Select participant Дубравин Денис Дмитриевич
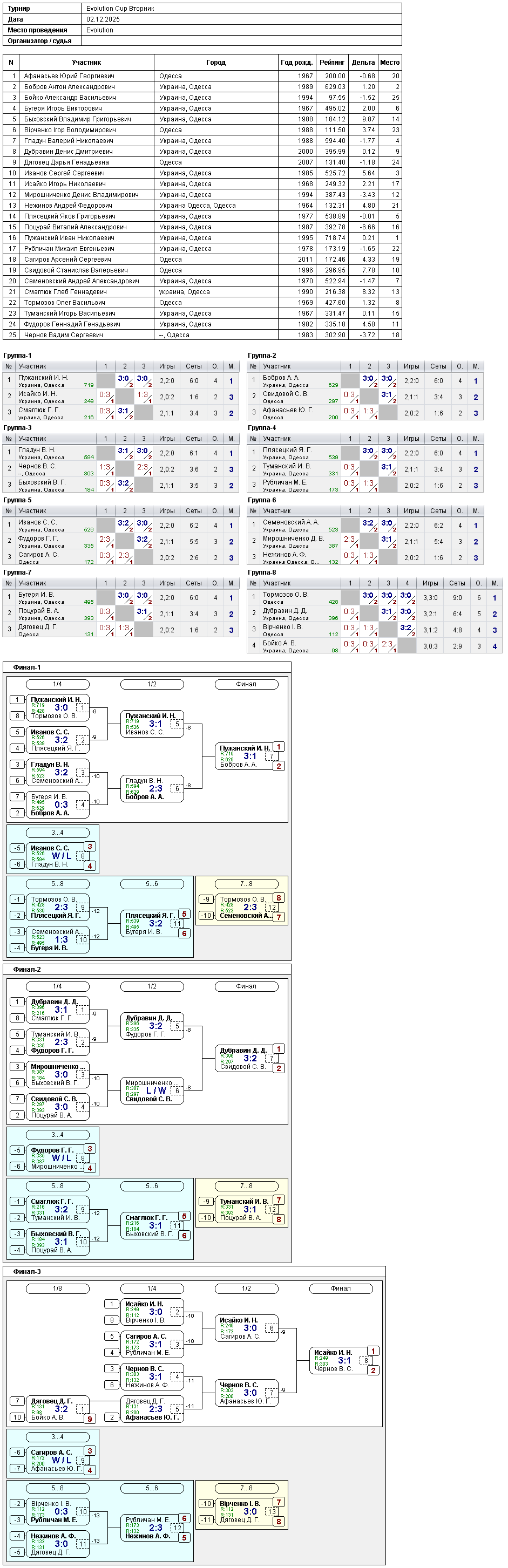 click(68, 152)
